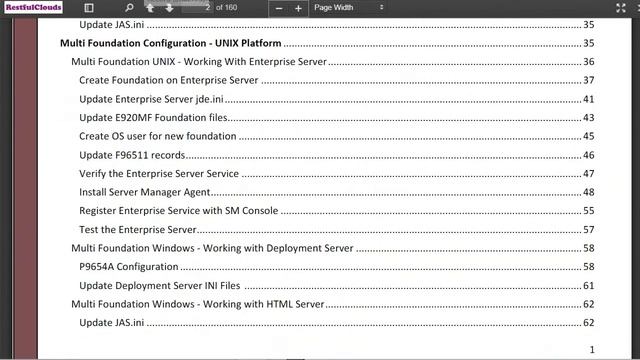Open Install Server Manager Agent entry
Viewport: 640px width, 360px height.
point(144,192)
